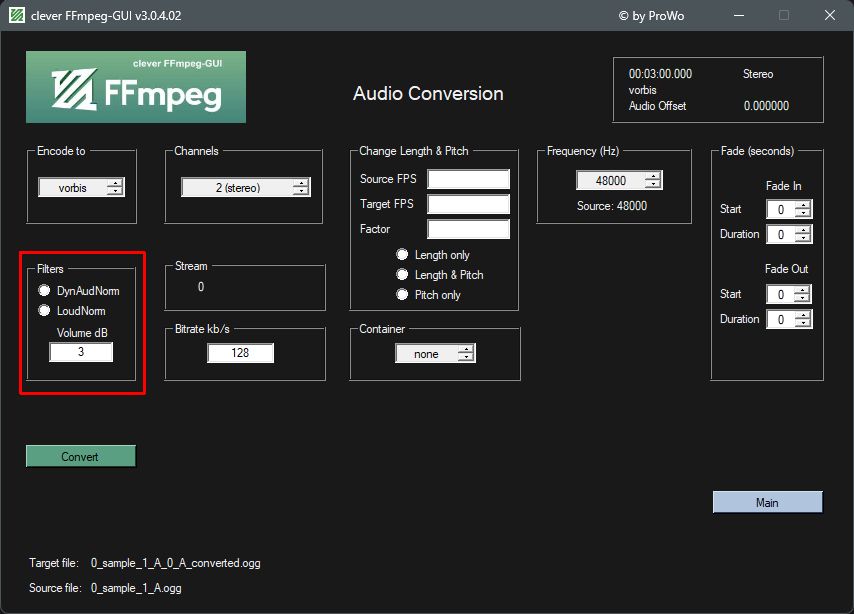Click into the Target FPS field
The width and height of the screenshot is (854, 614).
pos(468,204)
